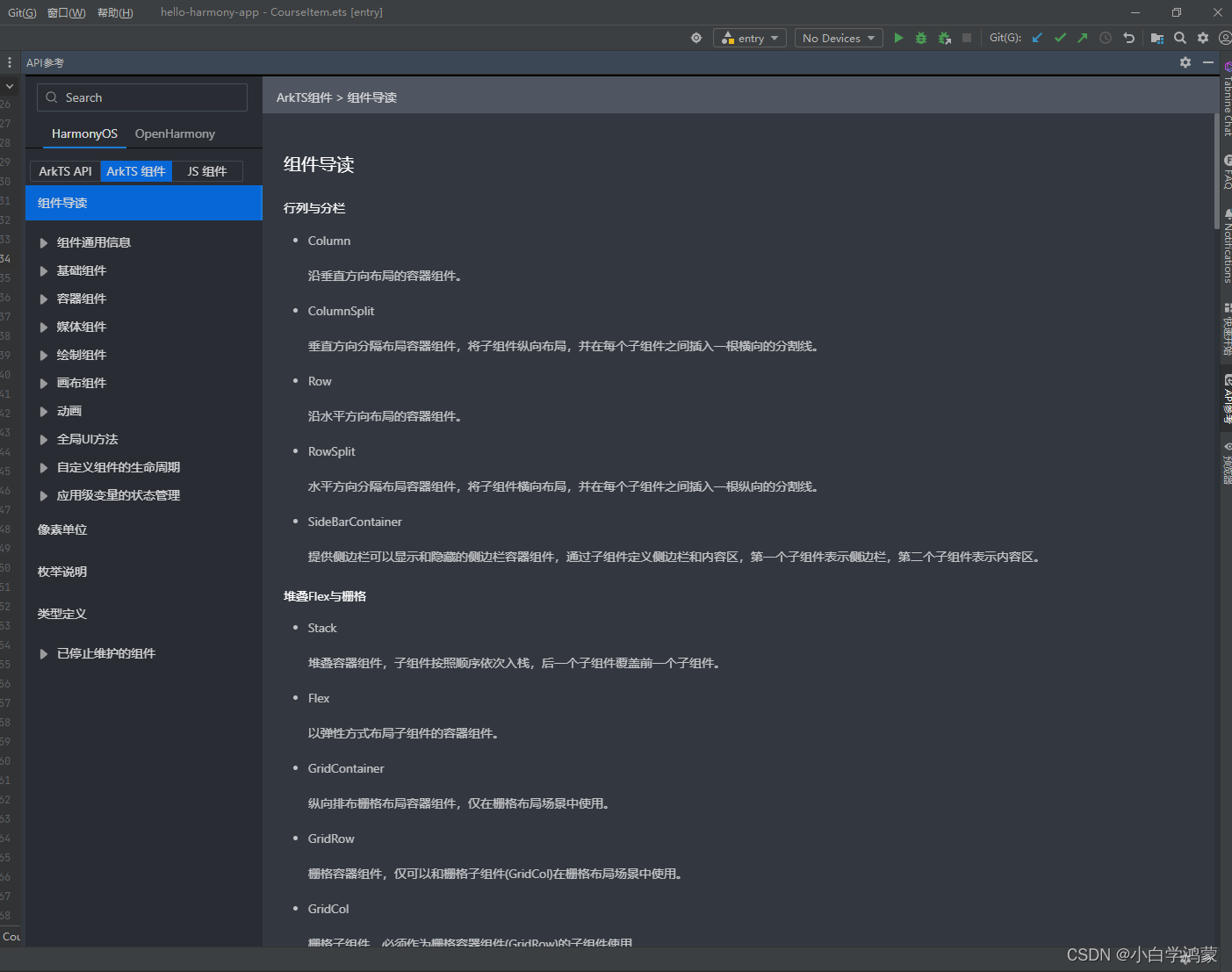Expand the 动画 tree node
The width and height of the screenshot is (1232, 972).
[44, 412]
